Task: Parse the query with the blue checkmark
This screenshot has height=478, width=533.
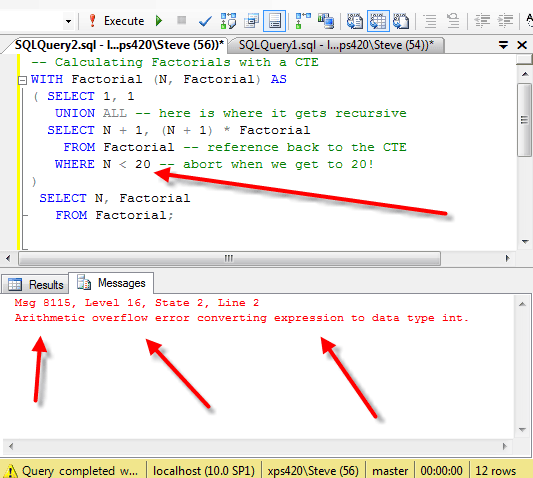Action: click(x=205, y=21)
